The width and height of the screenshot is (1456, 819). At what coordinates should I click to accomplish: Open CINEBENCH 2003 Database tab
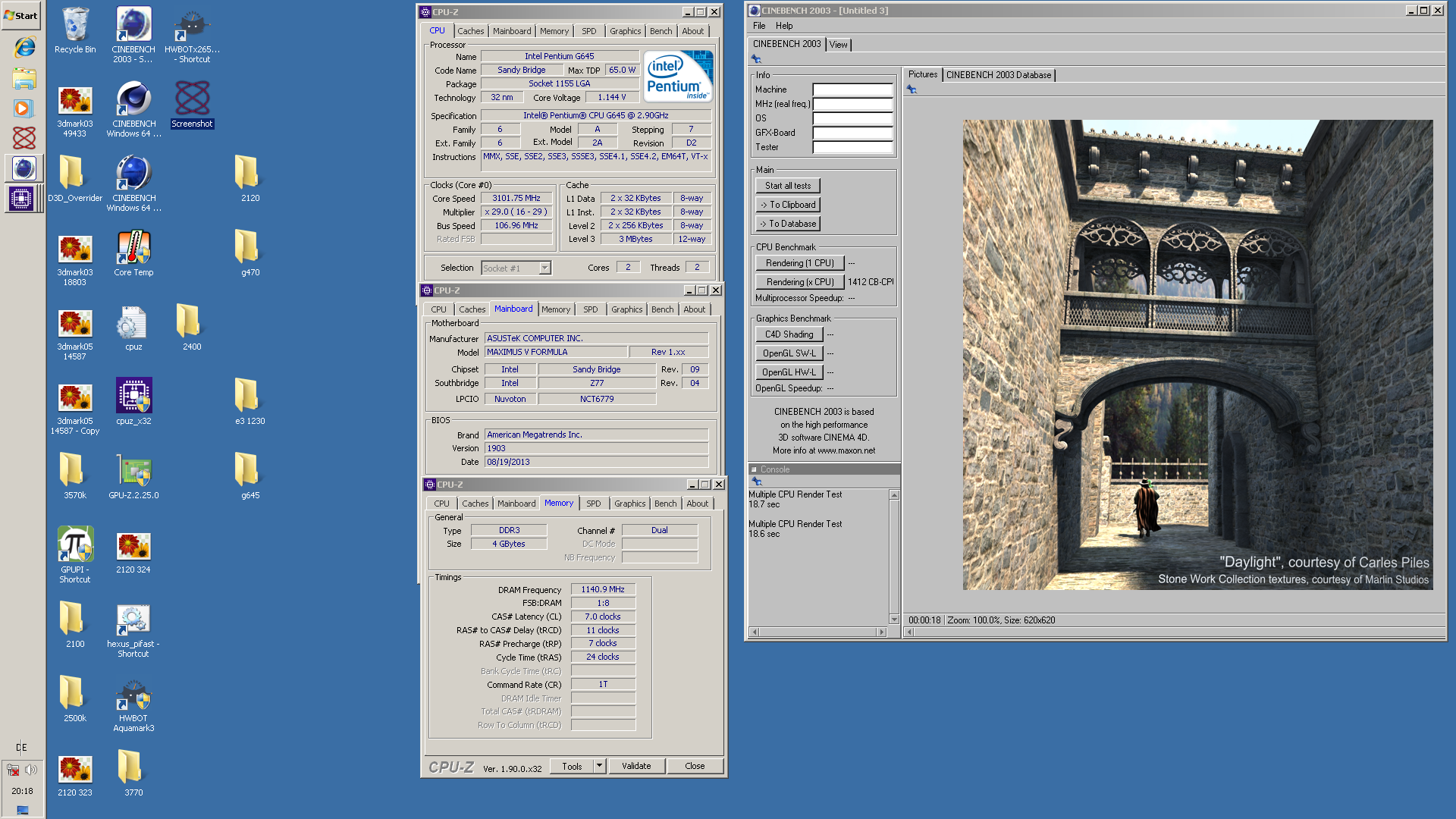998,75
